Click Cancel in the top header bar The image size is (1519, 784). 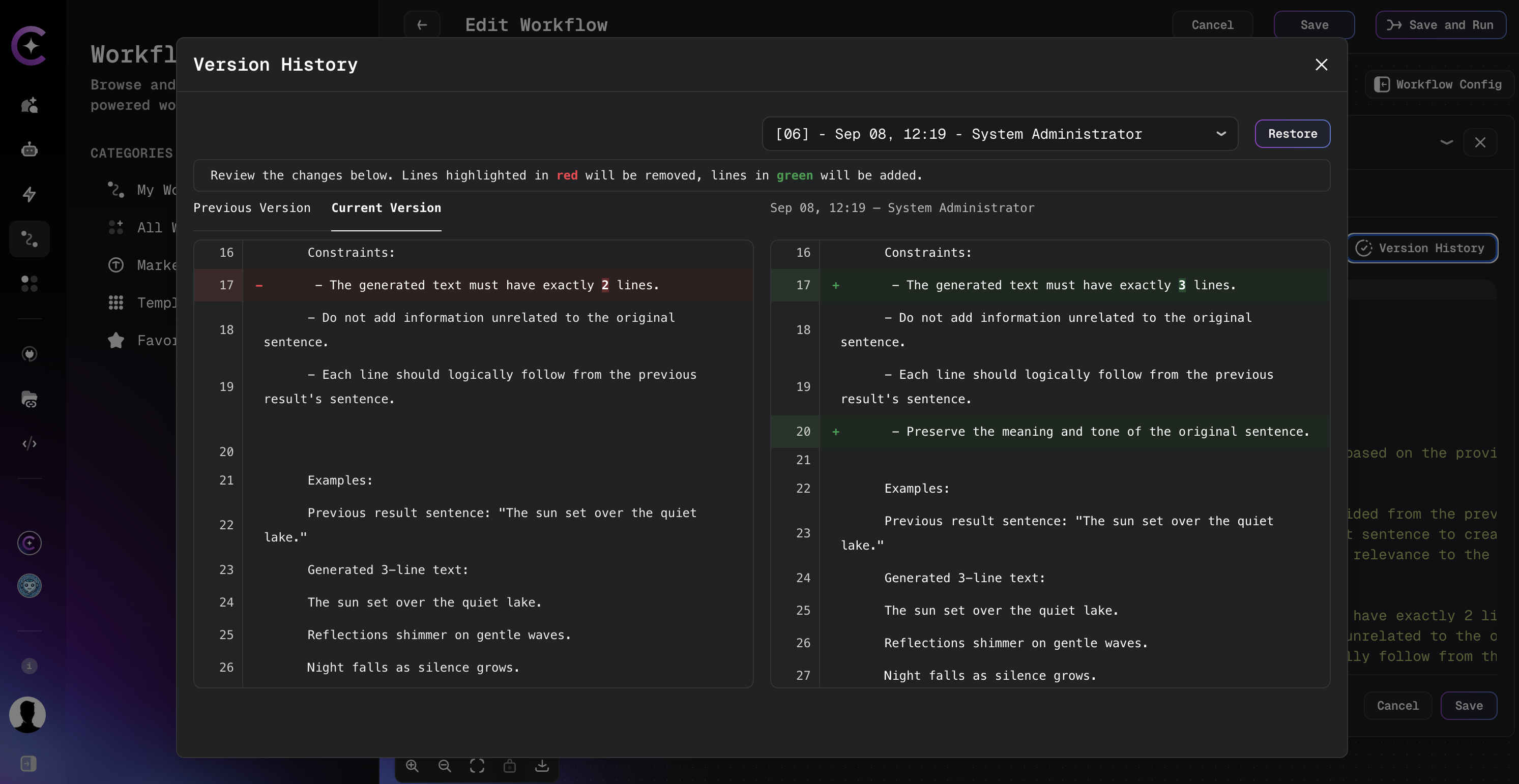click(x=1212, y=25)
